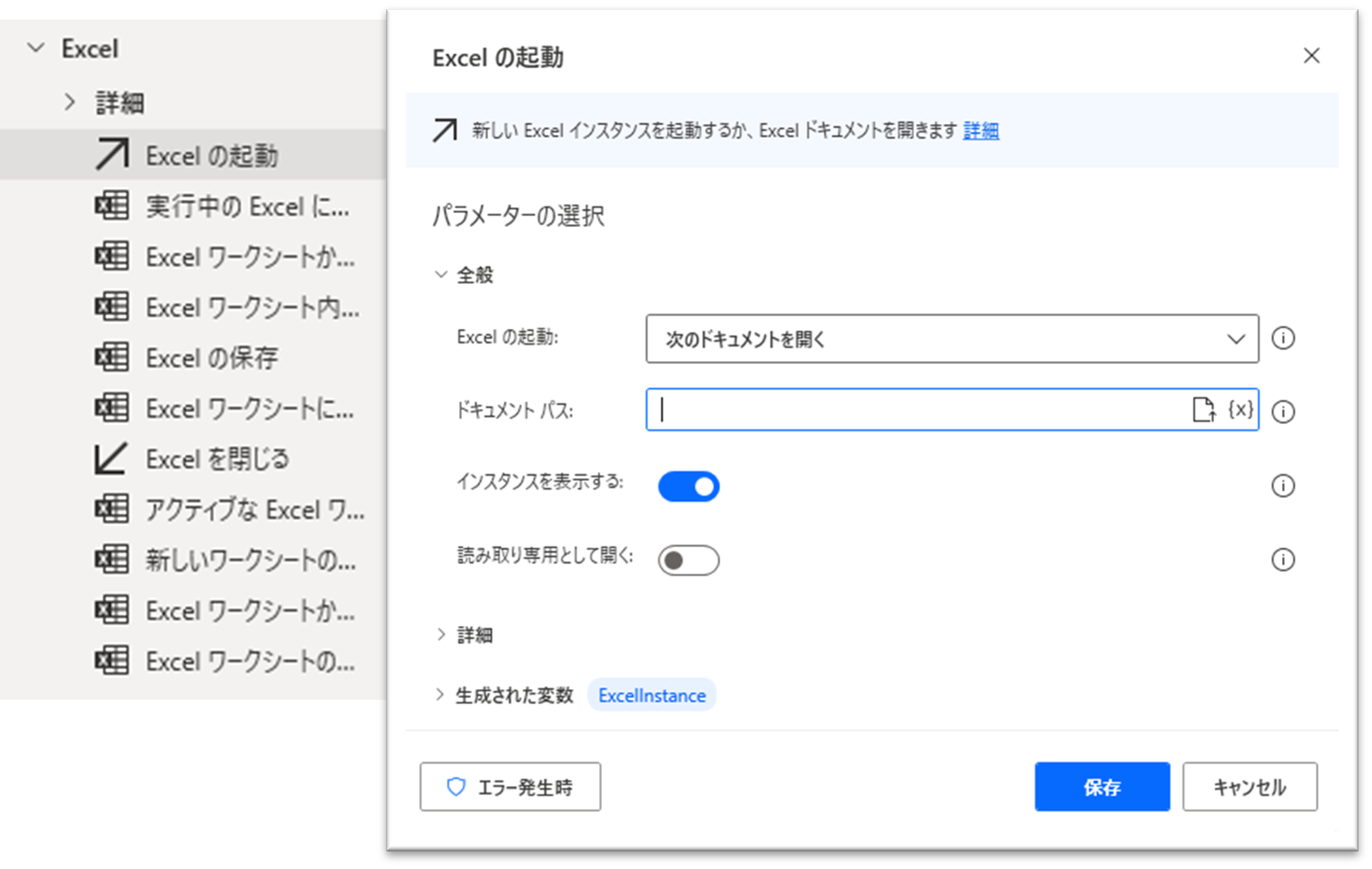Click the Excel の起動 dialog title text

(x=498, y=58)
